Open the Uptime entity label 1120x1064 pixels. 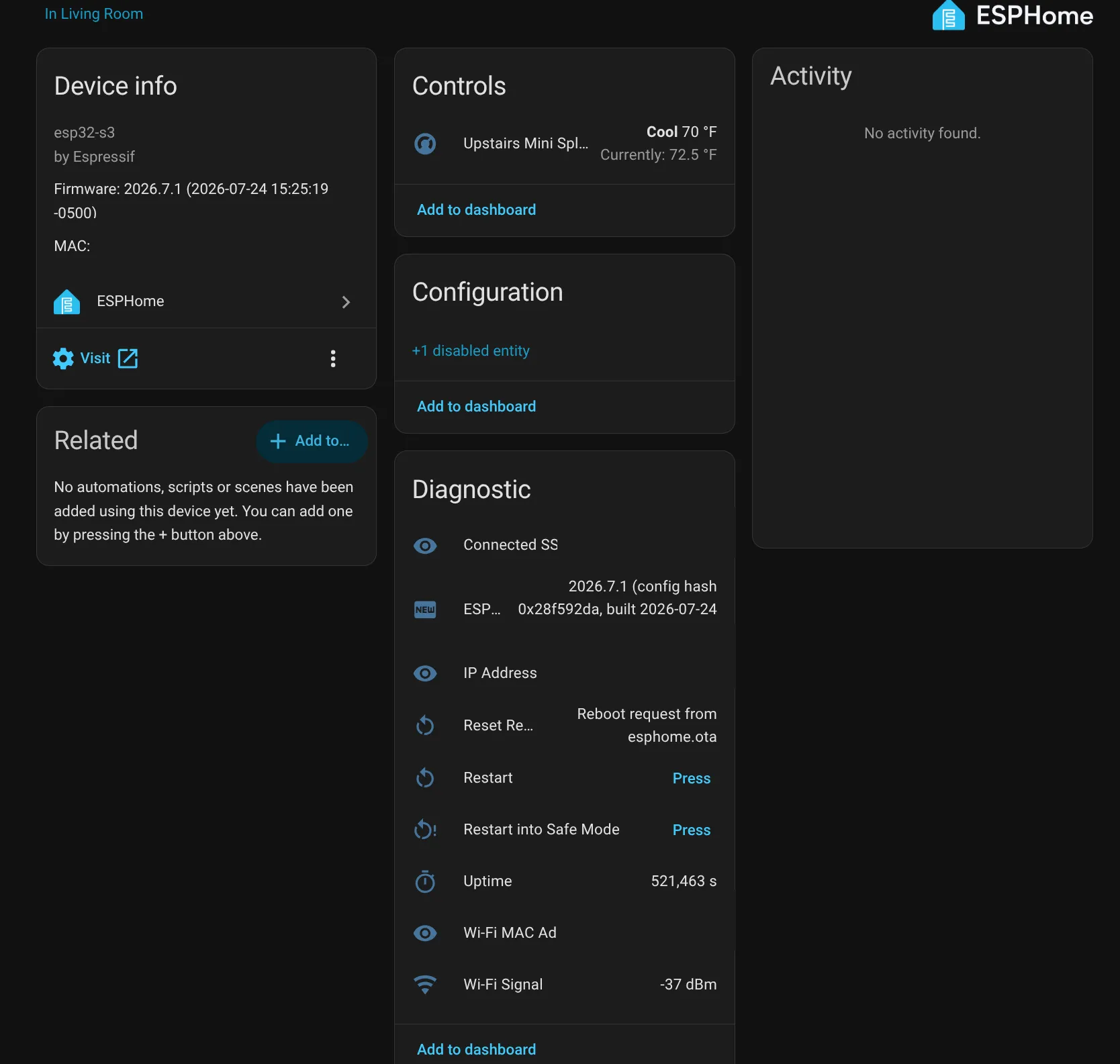487,881
